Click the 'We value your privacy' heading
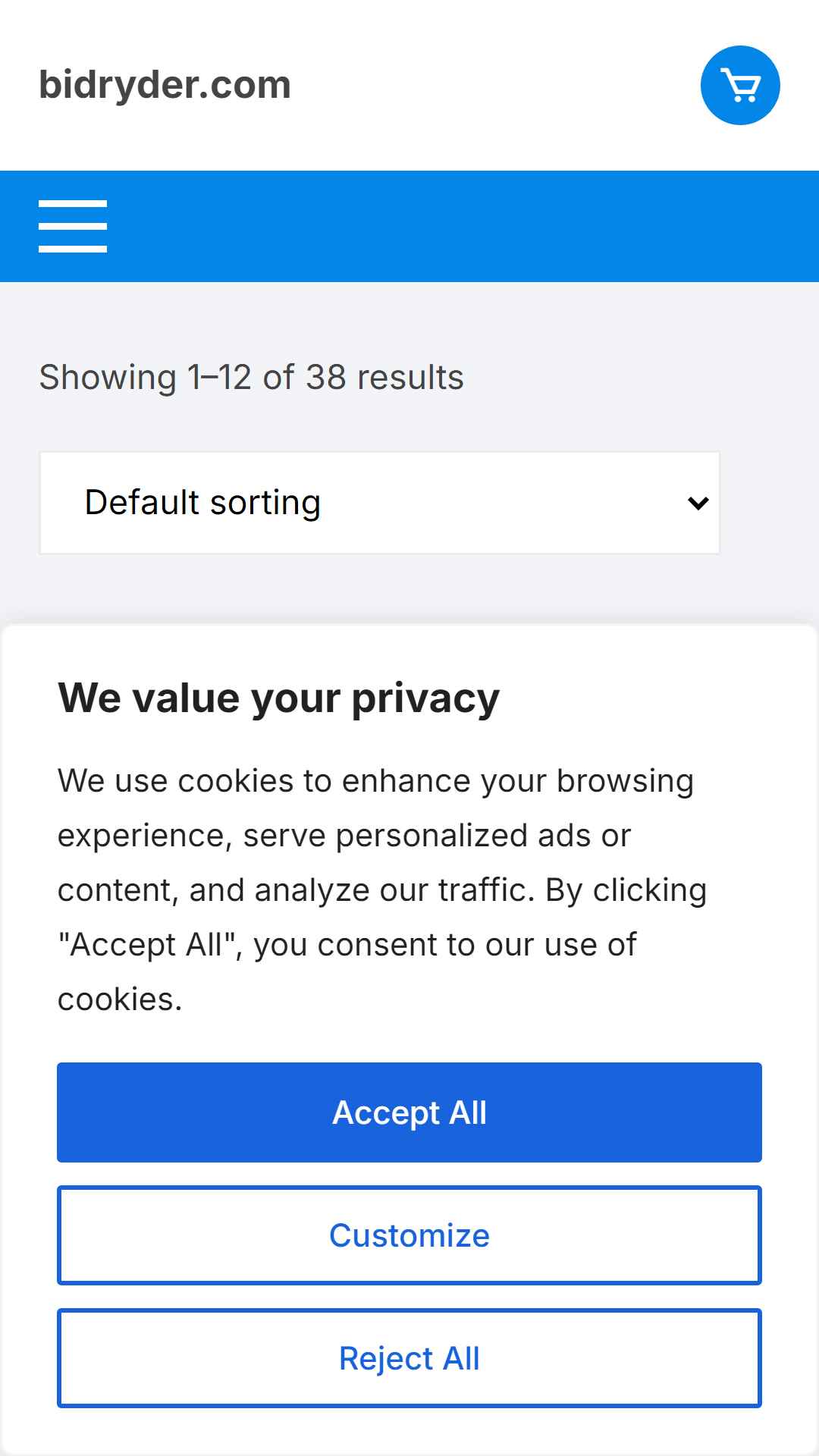 click(x=278, y=698)
